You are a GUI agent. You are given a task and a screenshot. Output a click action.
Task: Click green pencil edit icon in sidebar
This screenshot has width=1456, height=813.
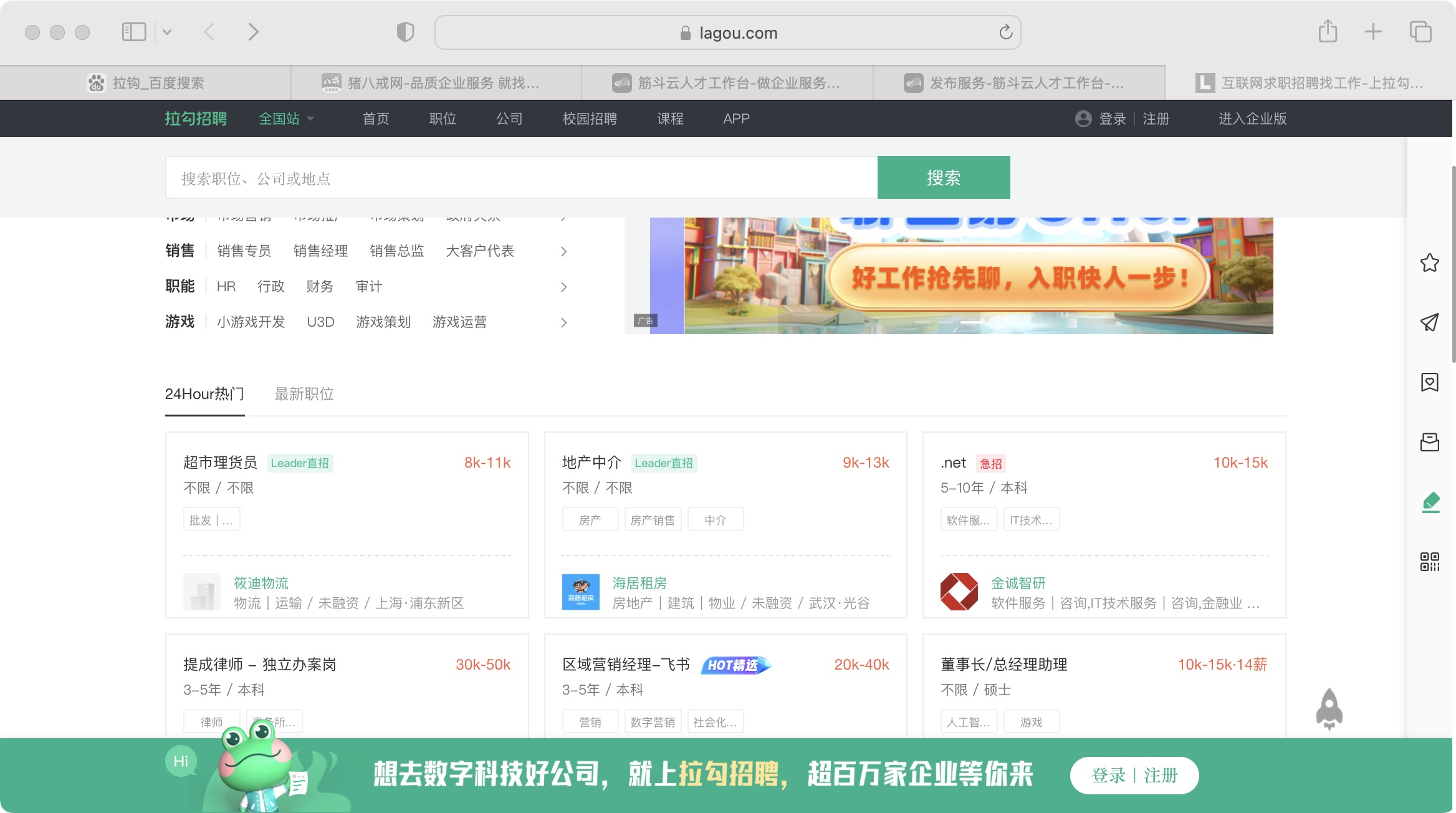point(1431,503)
